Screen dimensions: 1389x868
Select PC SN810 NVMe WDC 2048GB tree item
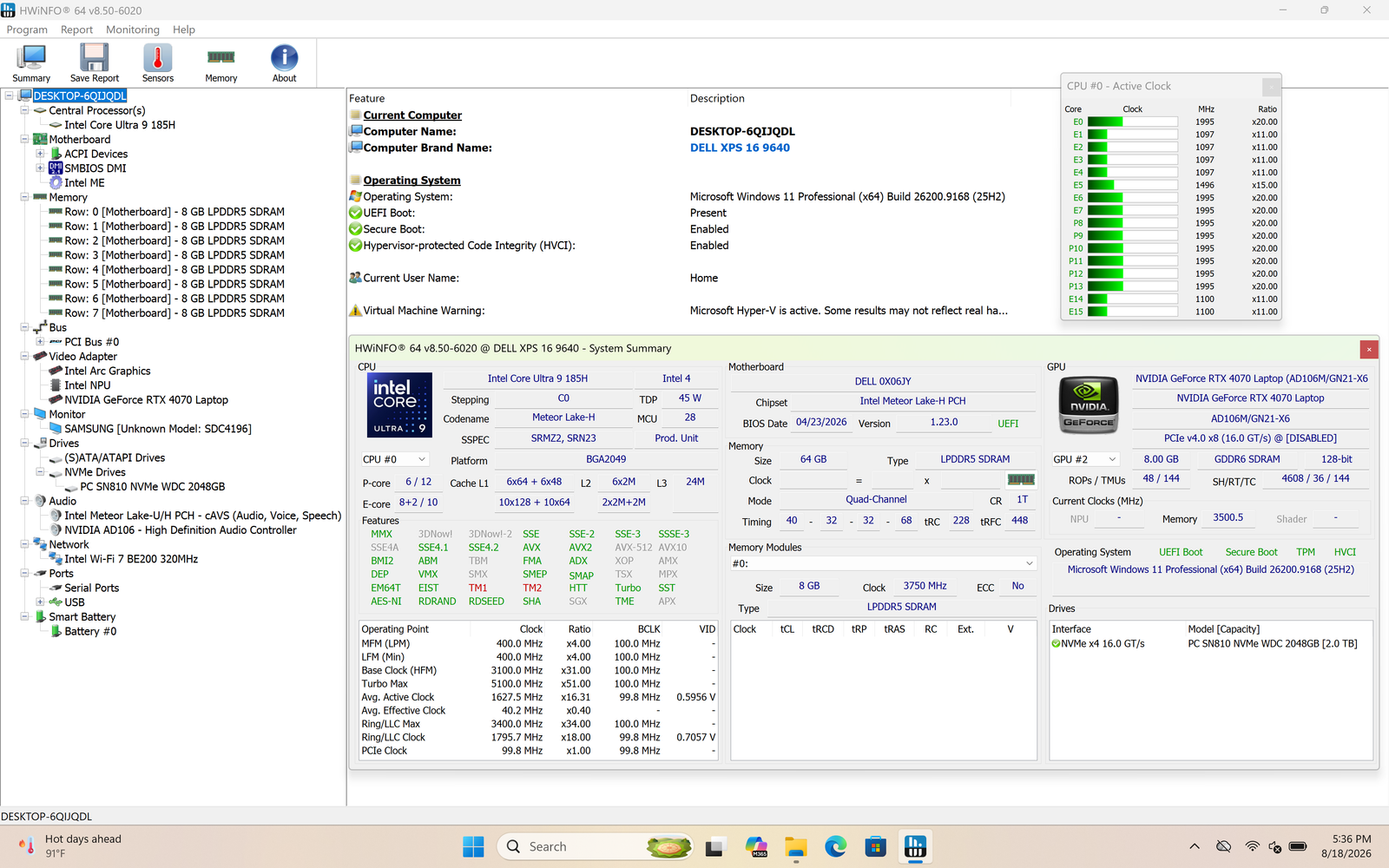[153, 487]
